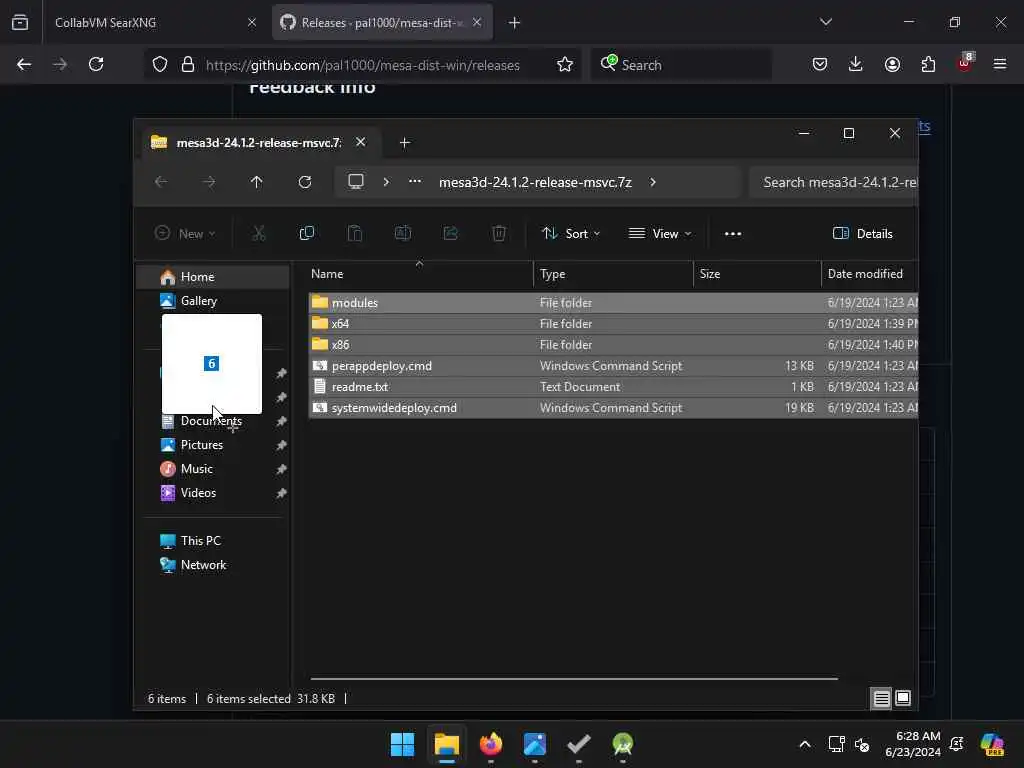1024x768 pixels.
Task: Open the See more ellipsis in Explorer toolbar
Action: click(733, 234)
